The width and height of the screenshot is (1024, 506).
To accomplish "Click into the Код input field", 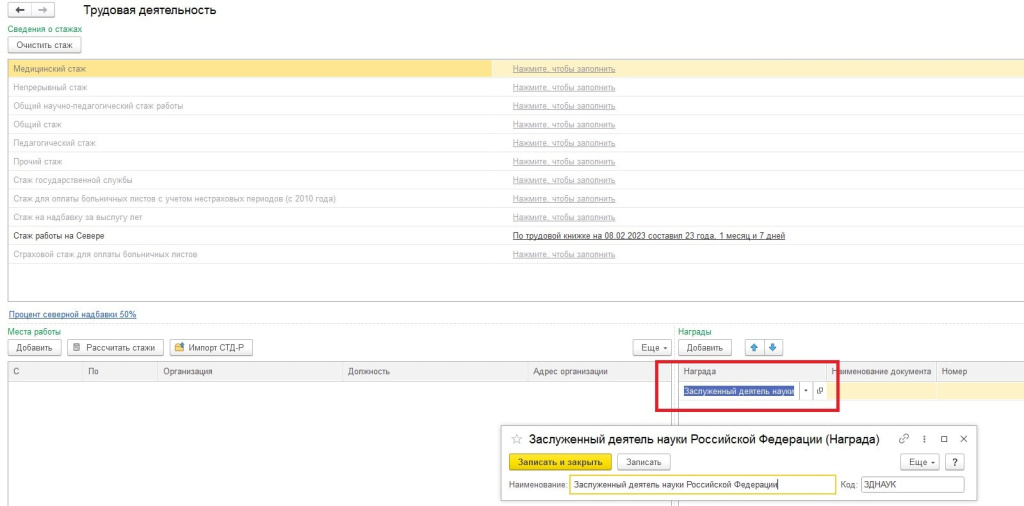I will 911,485.
